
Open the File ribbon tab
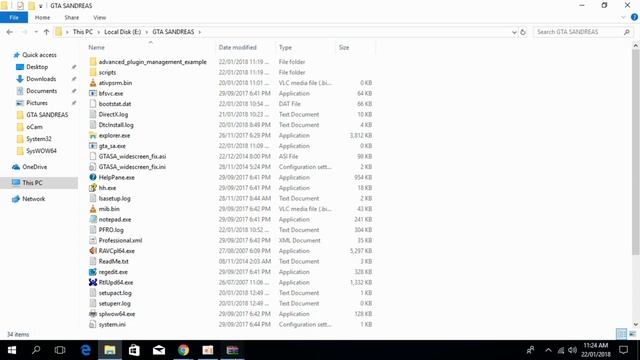tap(14, 18)
